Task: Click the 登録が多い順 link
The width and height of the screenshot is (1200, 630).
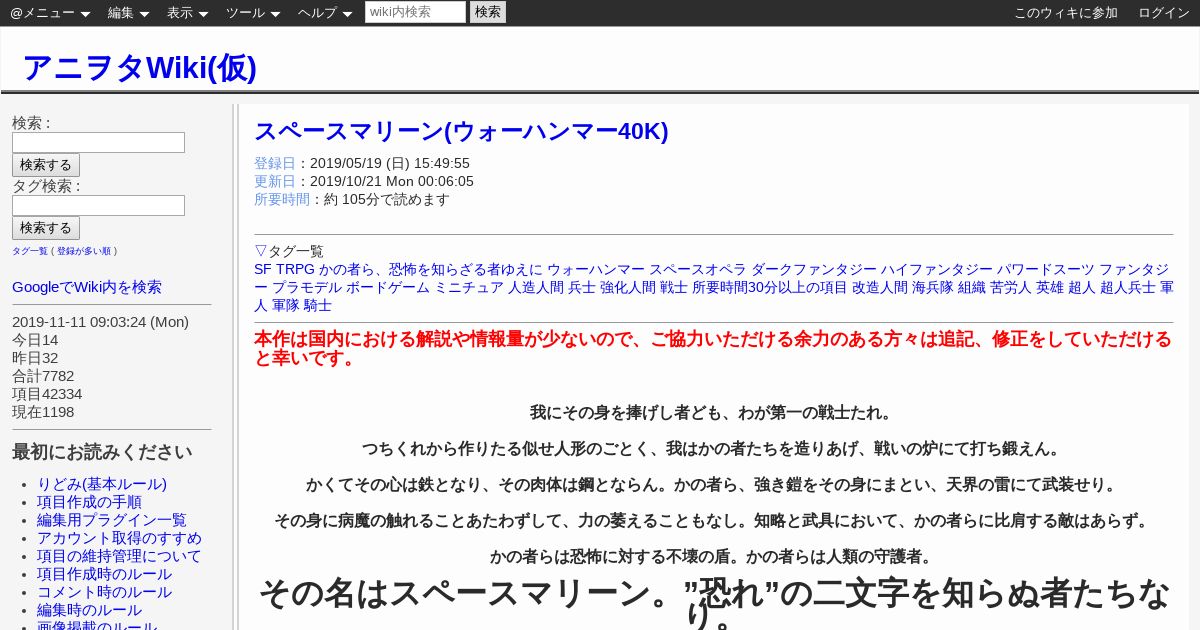Action: [84, 251]
